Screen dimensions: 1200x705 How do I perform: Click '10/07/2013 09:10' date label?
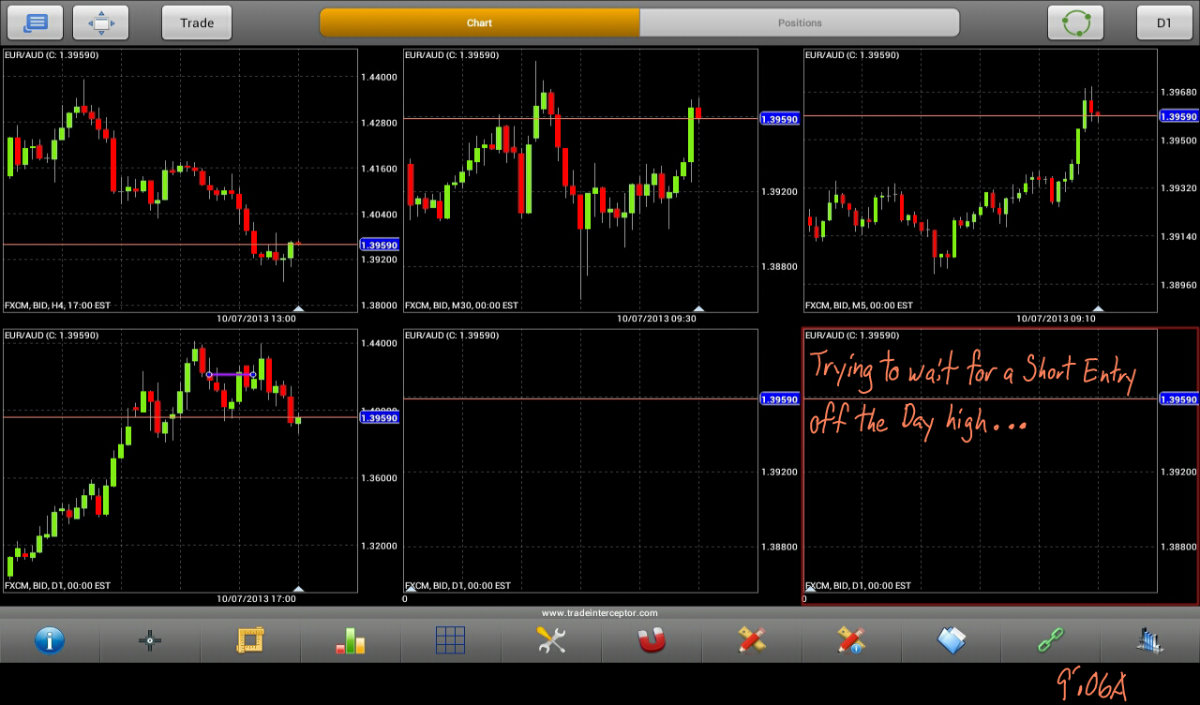point(1056,318)
